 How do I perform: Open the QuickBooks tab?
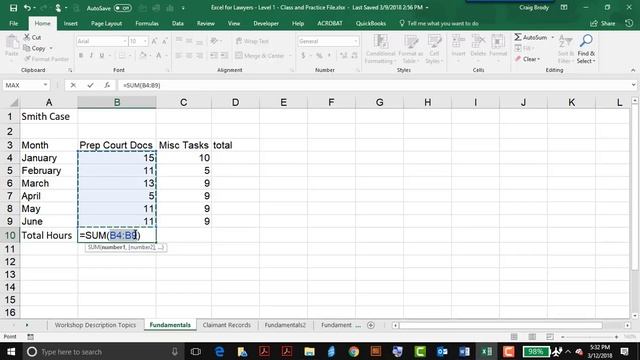click(371, 23)
